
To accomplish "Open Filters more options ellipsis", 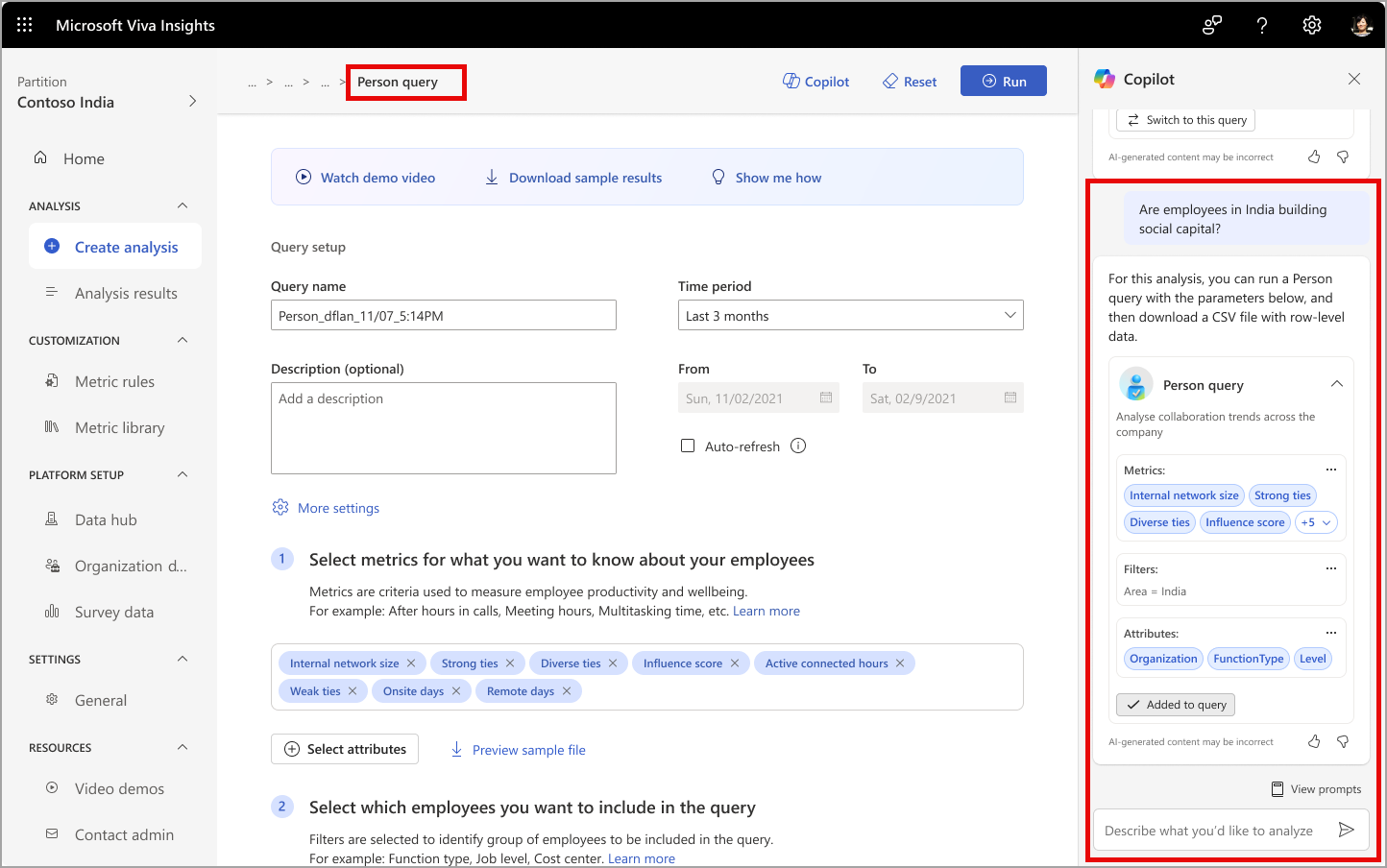I will point(1331,568).
